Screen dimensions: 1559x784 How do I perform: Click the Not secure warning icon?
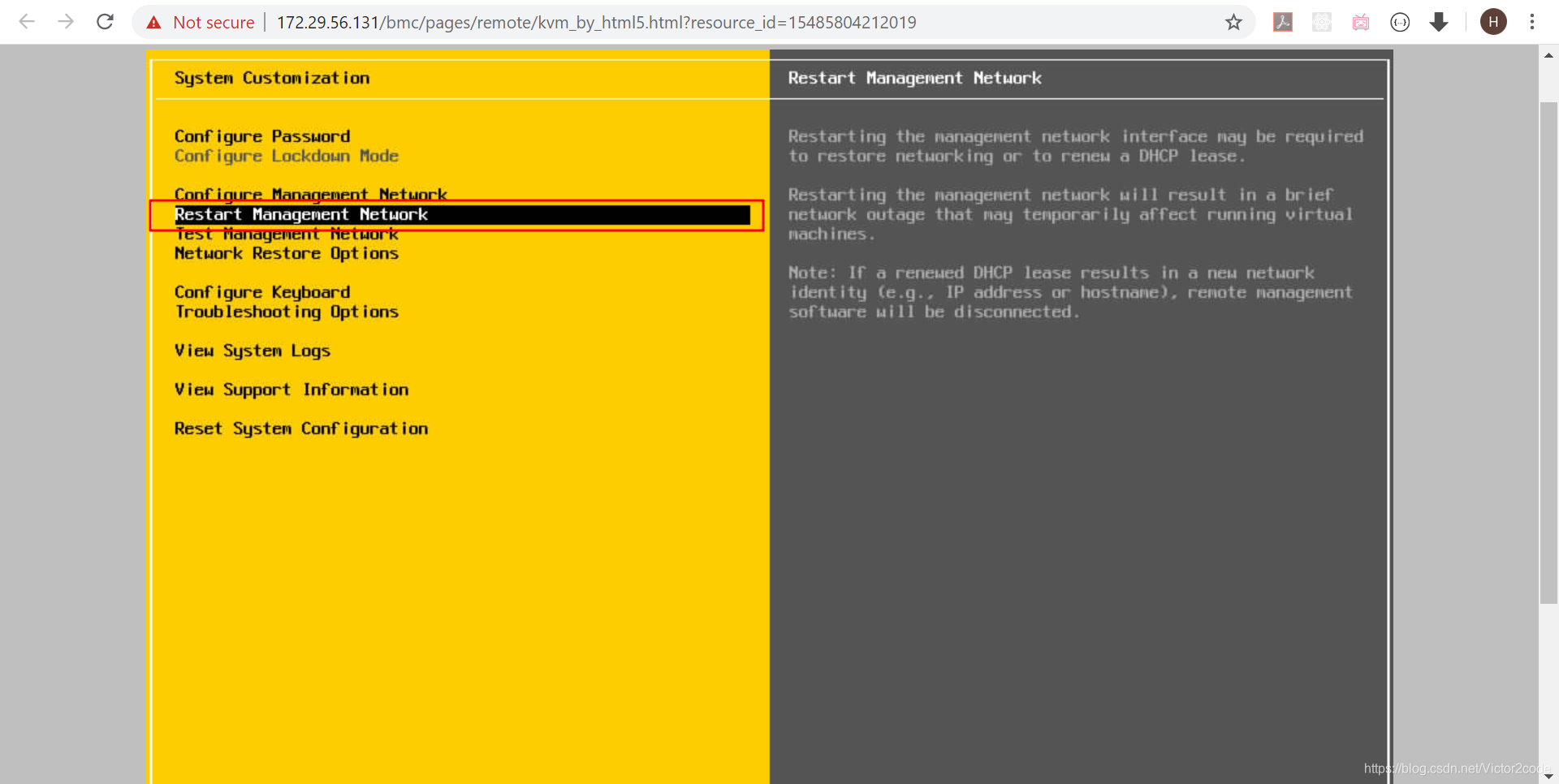[x=153, y=23]
